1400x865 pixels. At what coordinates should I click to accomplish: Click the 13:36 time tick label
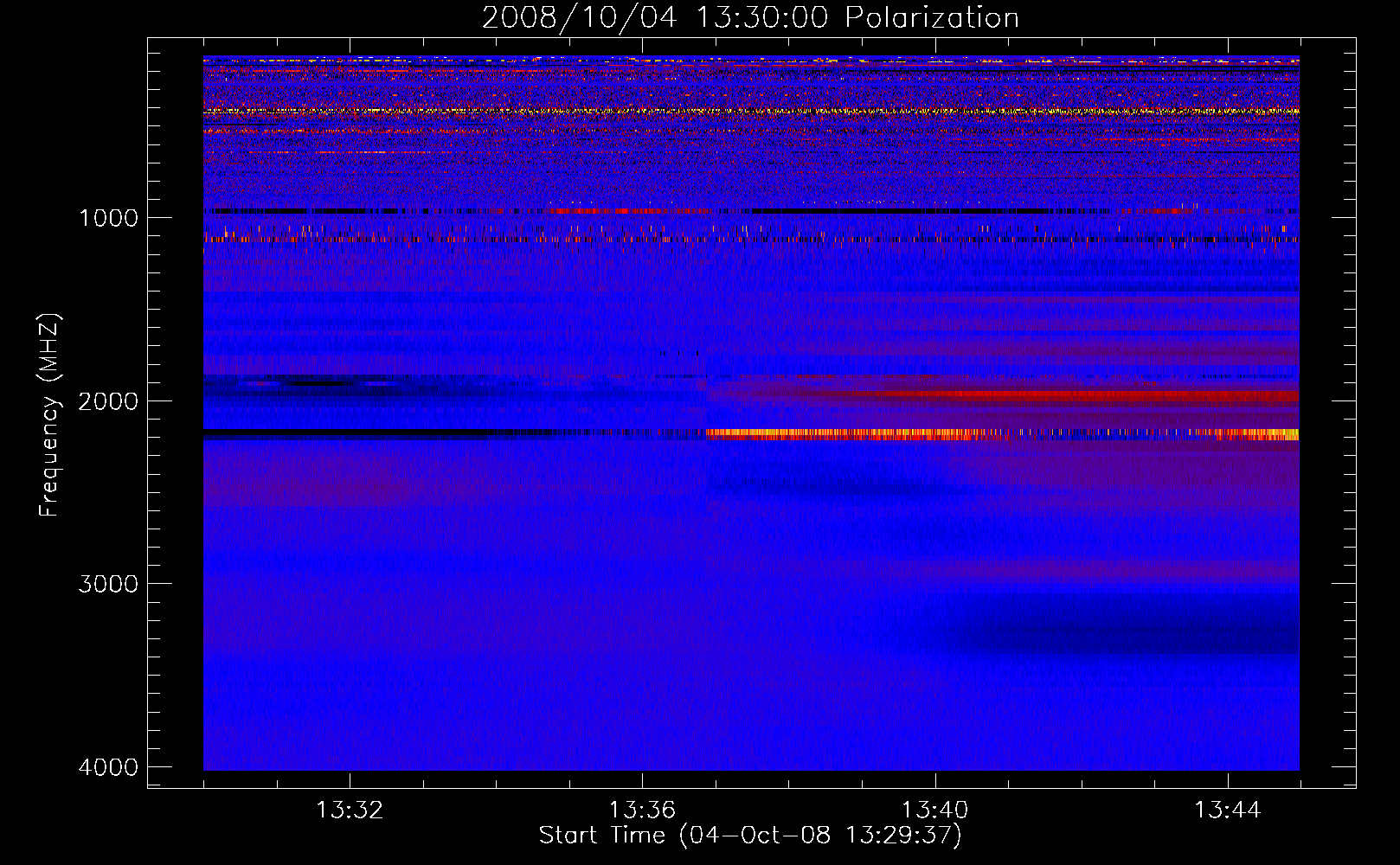(x=642, y=811)
